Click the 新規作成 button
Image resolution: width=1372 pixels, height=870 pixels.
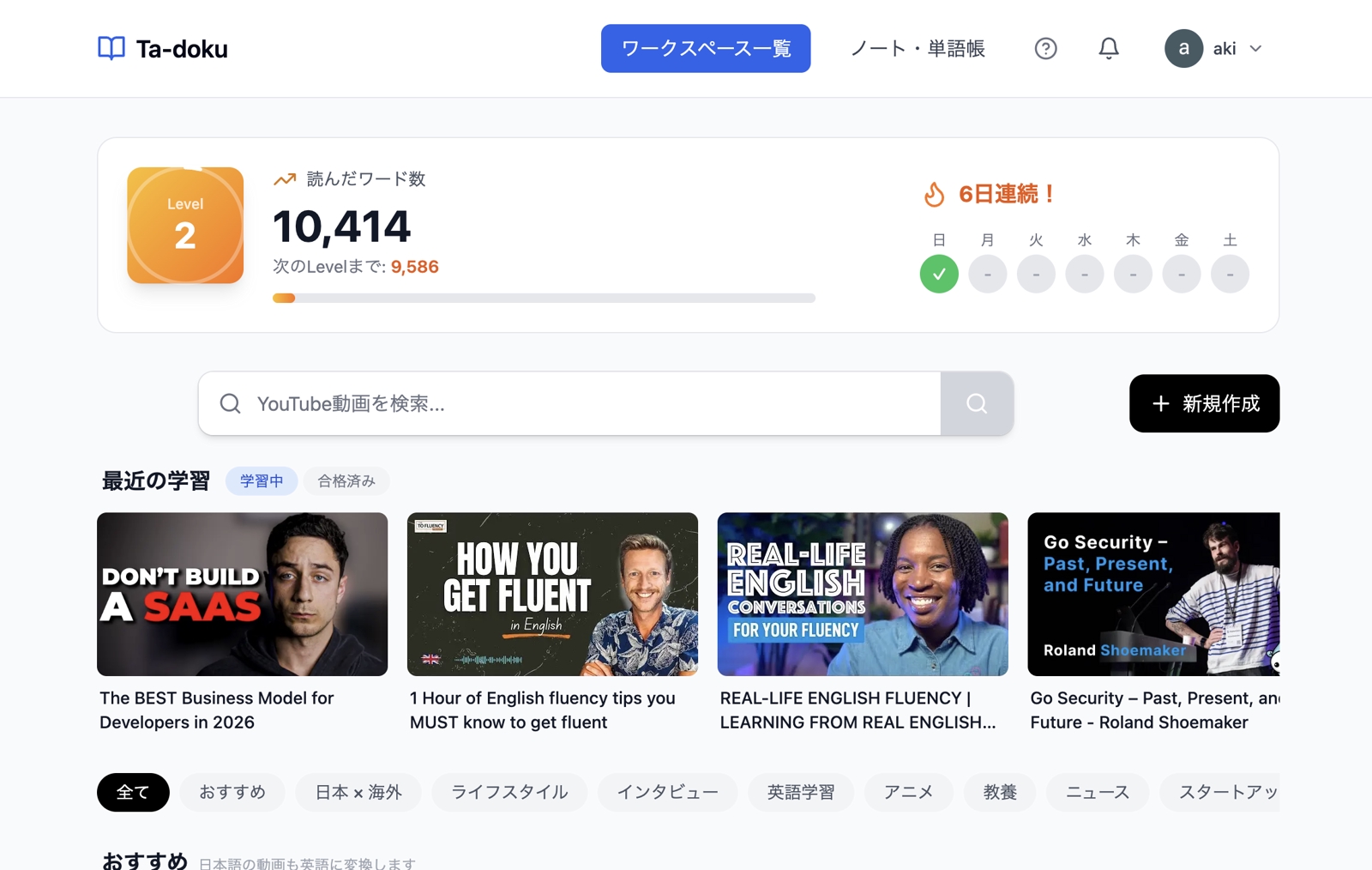(1203, 403)
